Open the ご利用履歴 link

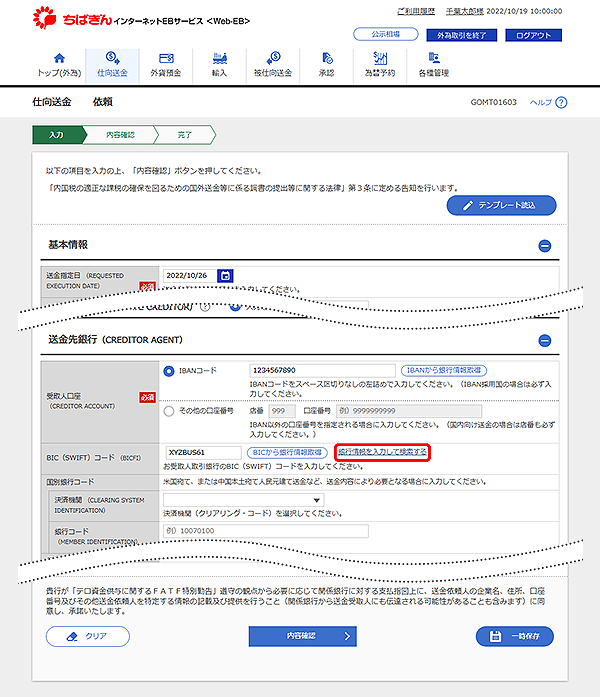click(416, 11)
